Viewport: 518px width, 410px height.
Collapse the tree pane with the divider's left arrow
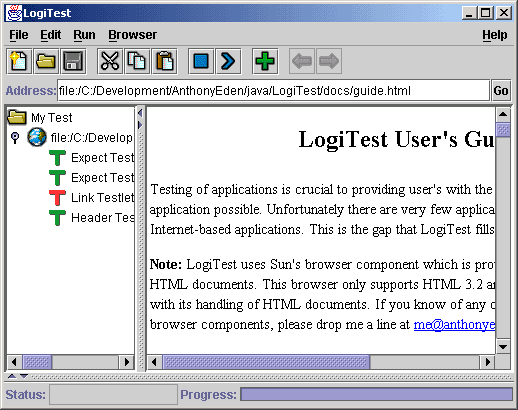[140, 113]
